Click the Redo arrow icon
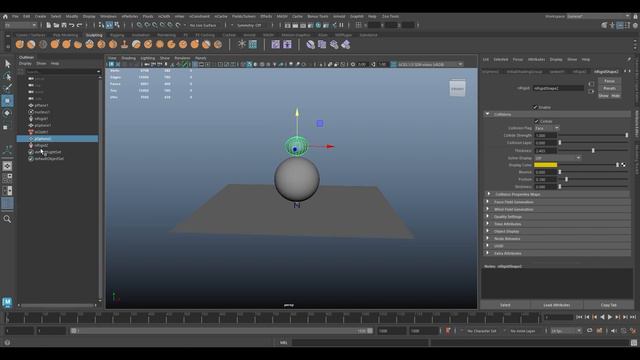 point(79,25)
